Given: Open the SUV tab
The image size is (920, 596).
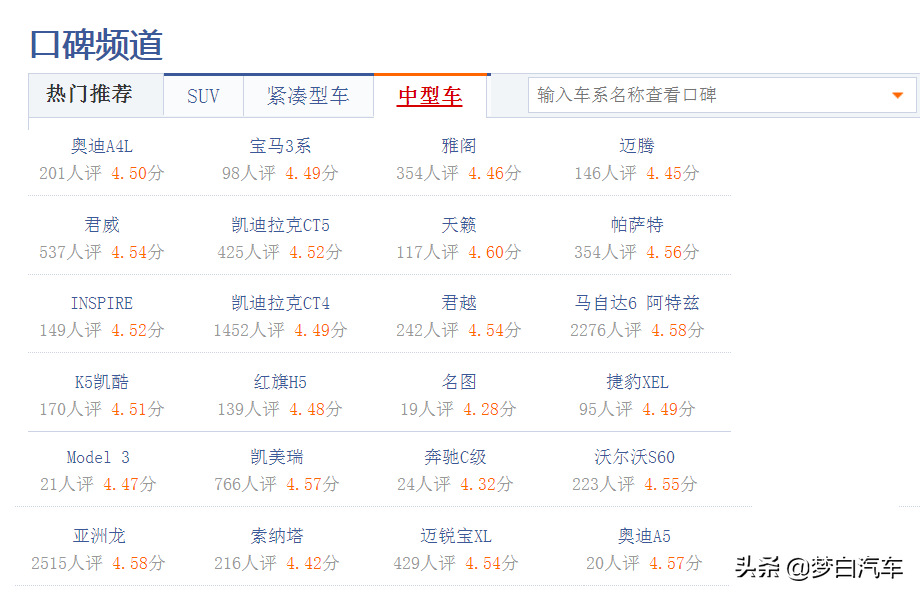Looking at the screenshot, I should (203, 96).
